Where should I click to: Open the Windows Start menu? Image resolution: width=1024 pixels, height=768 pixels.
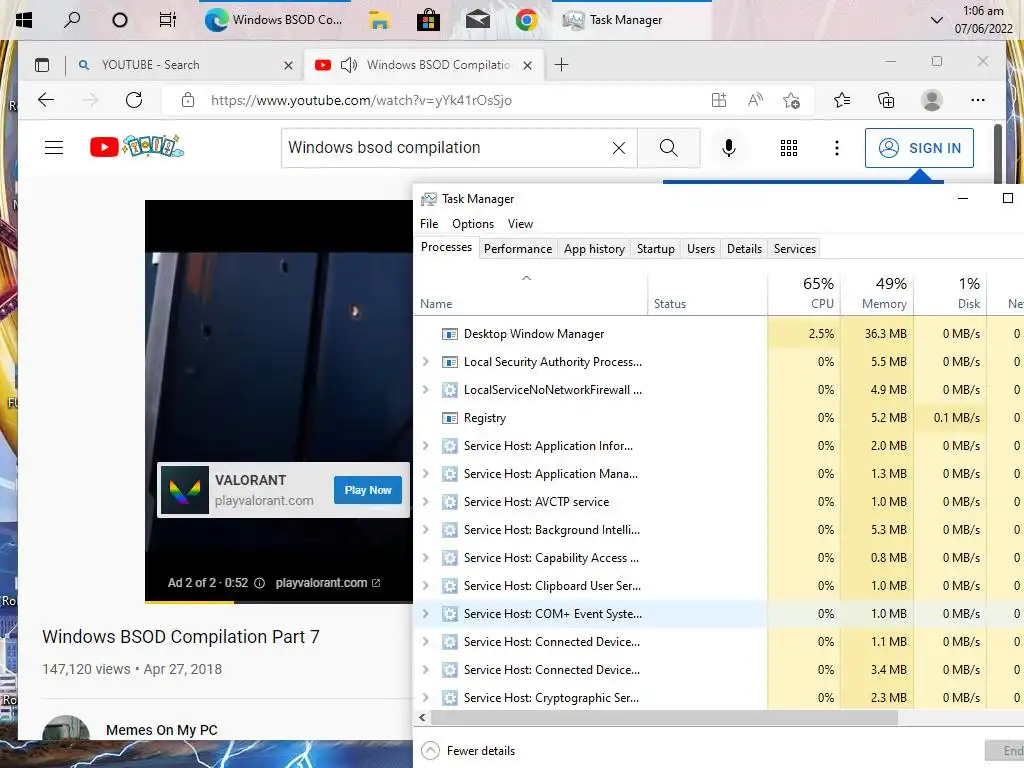coord(24,20)
